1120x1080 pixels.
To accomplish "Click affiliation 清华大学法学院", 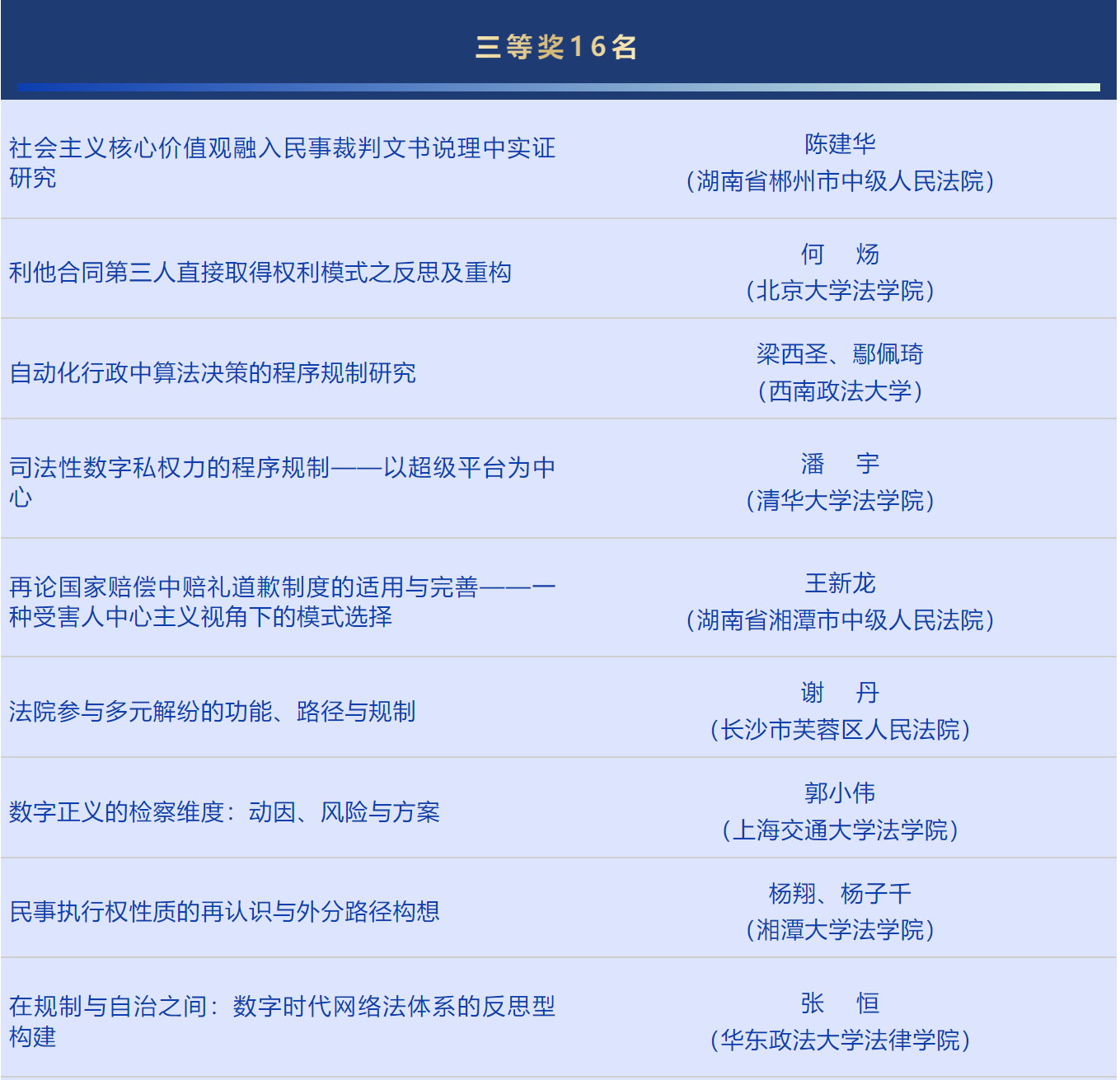I will point(840,501).
